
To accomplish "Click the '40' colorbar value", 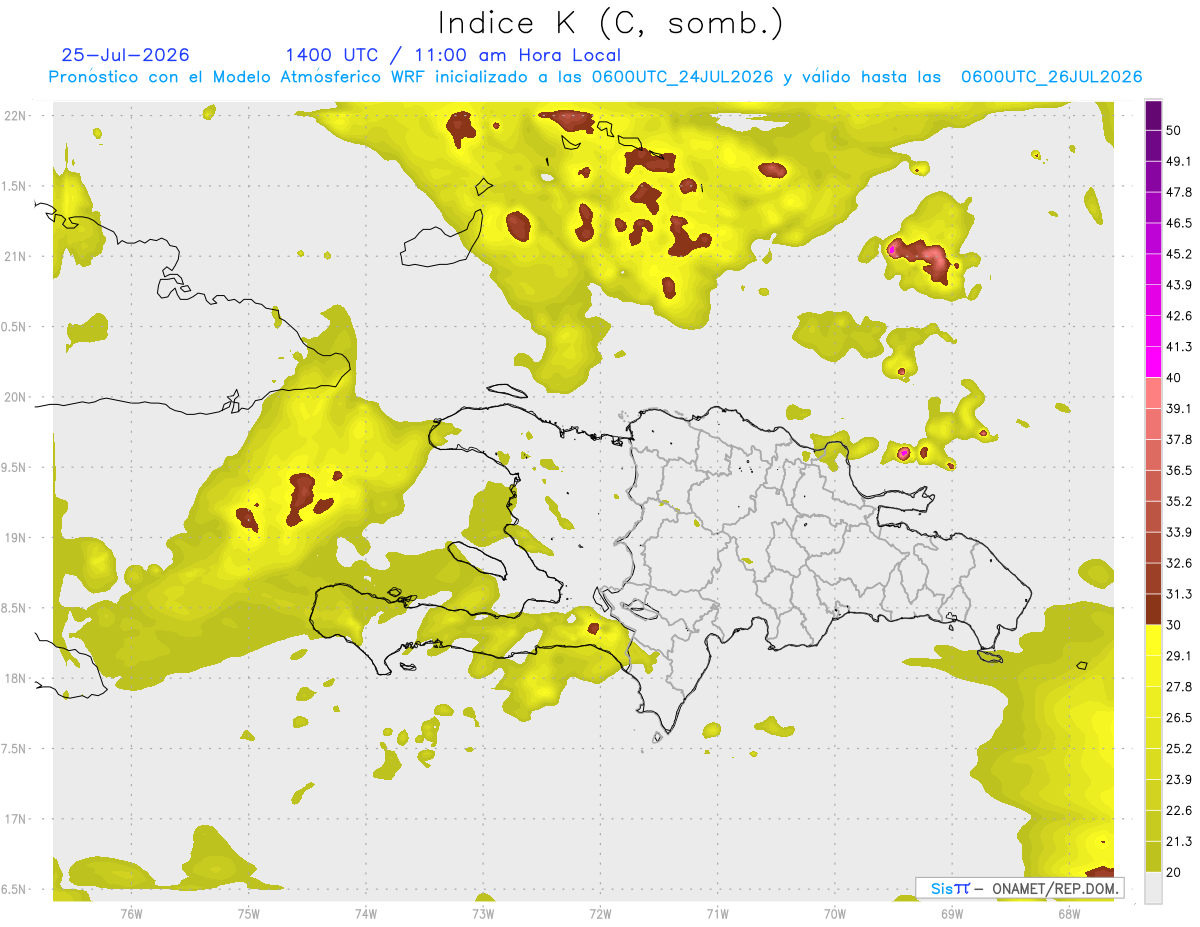I will pyautogui.click(x=1175, y=378).
